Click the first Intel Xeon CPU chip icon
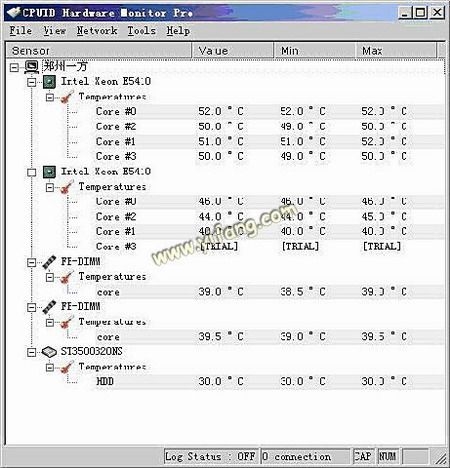The image size is (450, 468). (49, 82)
